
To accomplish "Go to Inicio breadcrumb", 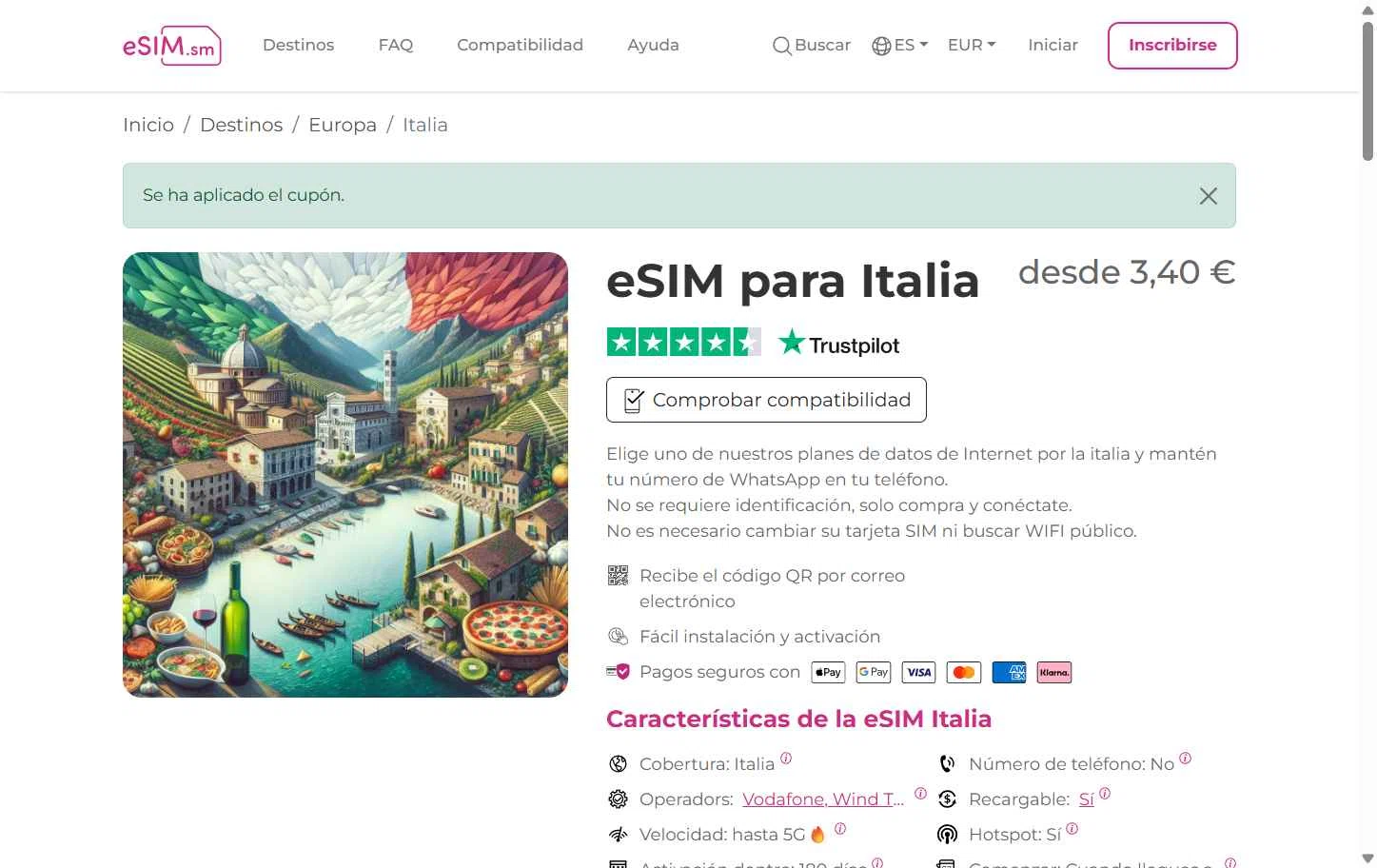I will coord(148,125).
